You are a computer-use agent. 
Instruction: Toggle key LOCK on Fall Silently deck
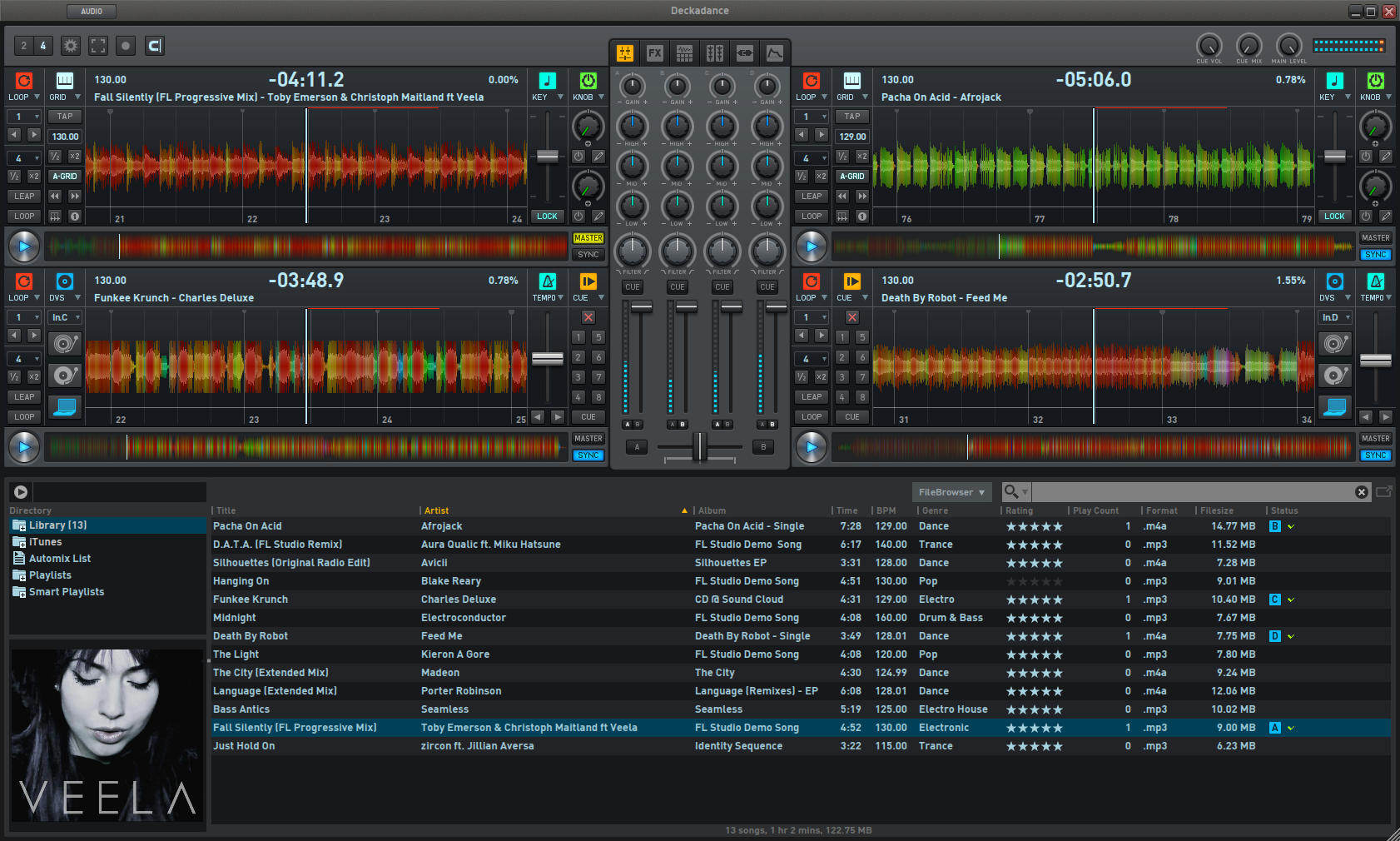[547, 216]
